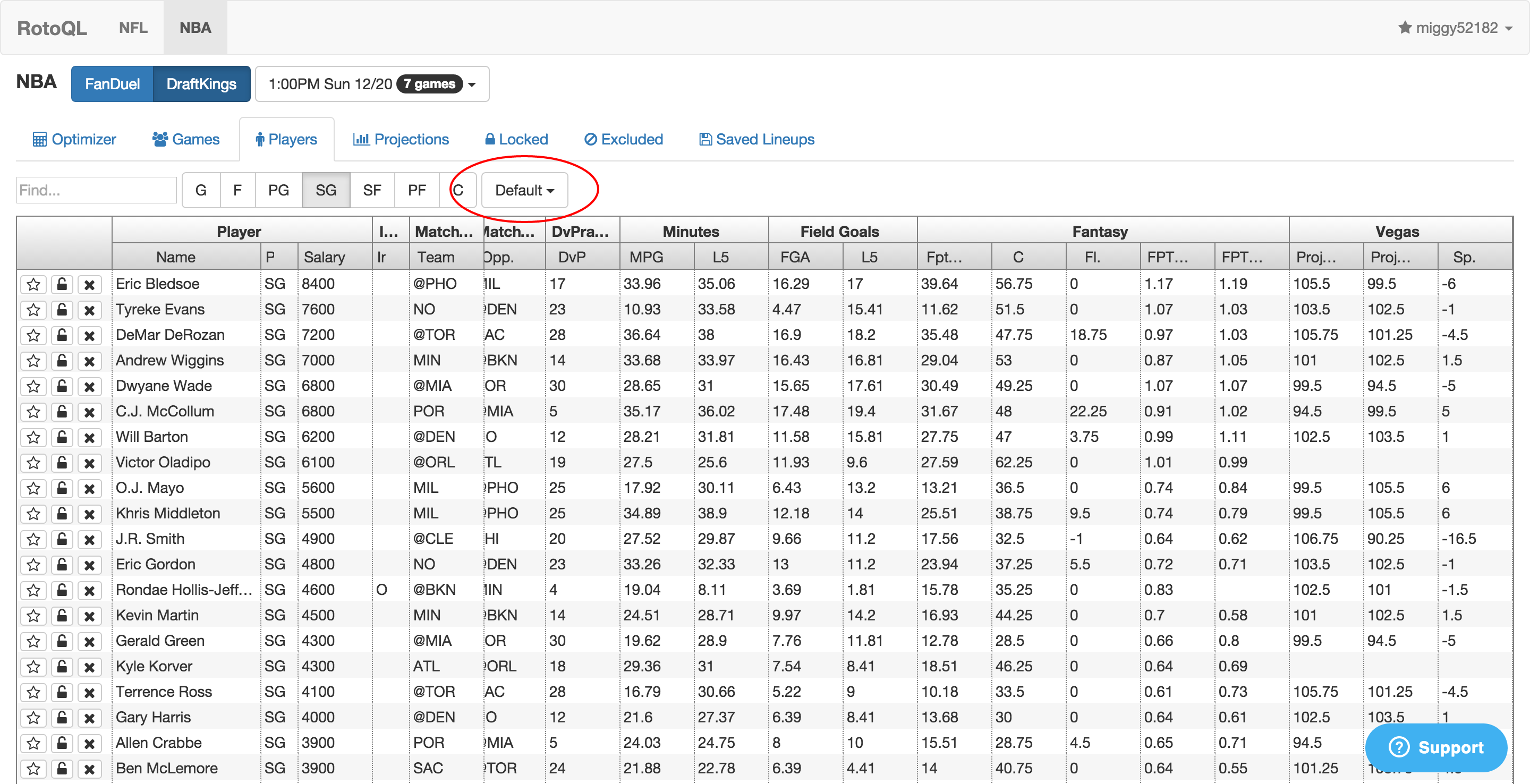
Task: Lock C.J. McCollum into lineup
Action: [x=62, y=412]
